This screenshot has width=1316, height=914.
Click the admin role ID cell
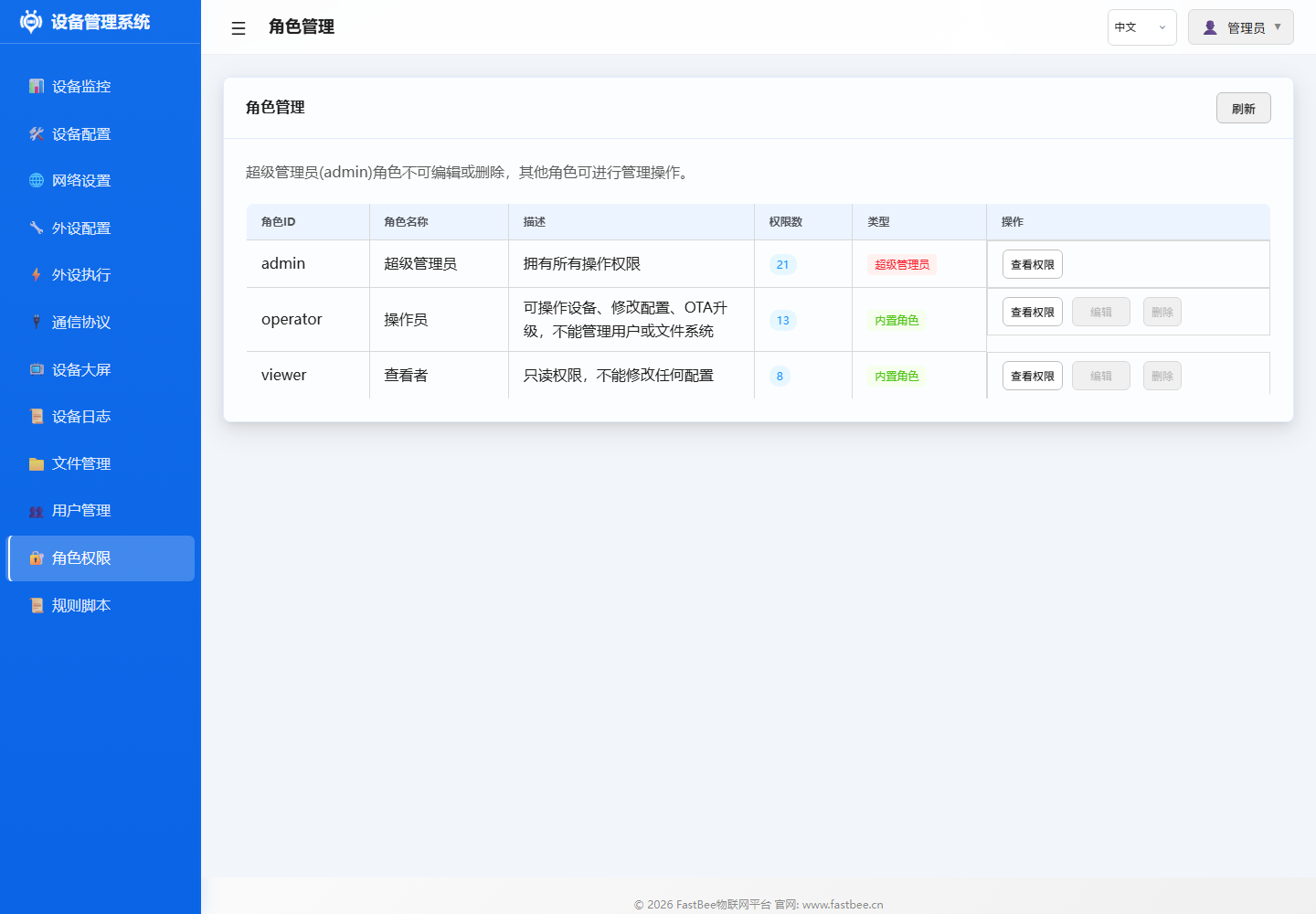(x=308, y=263)
